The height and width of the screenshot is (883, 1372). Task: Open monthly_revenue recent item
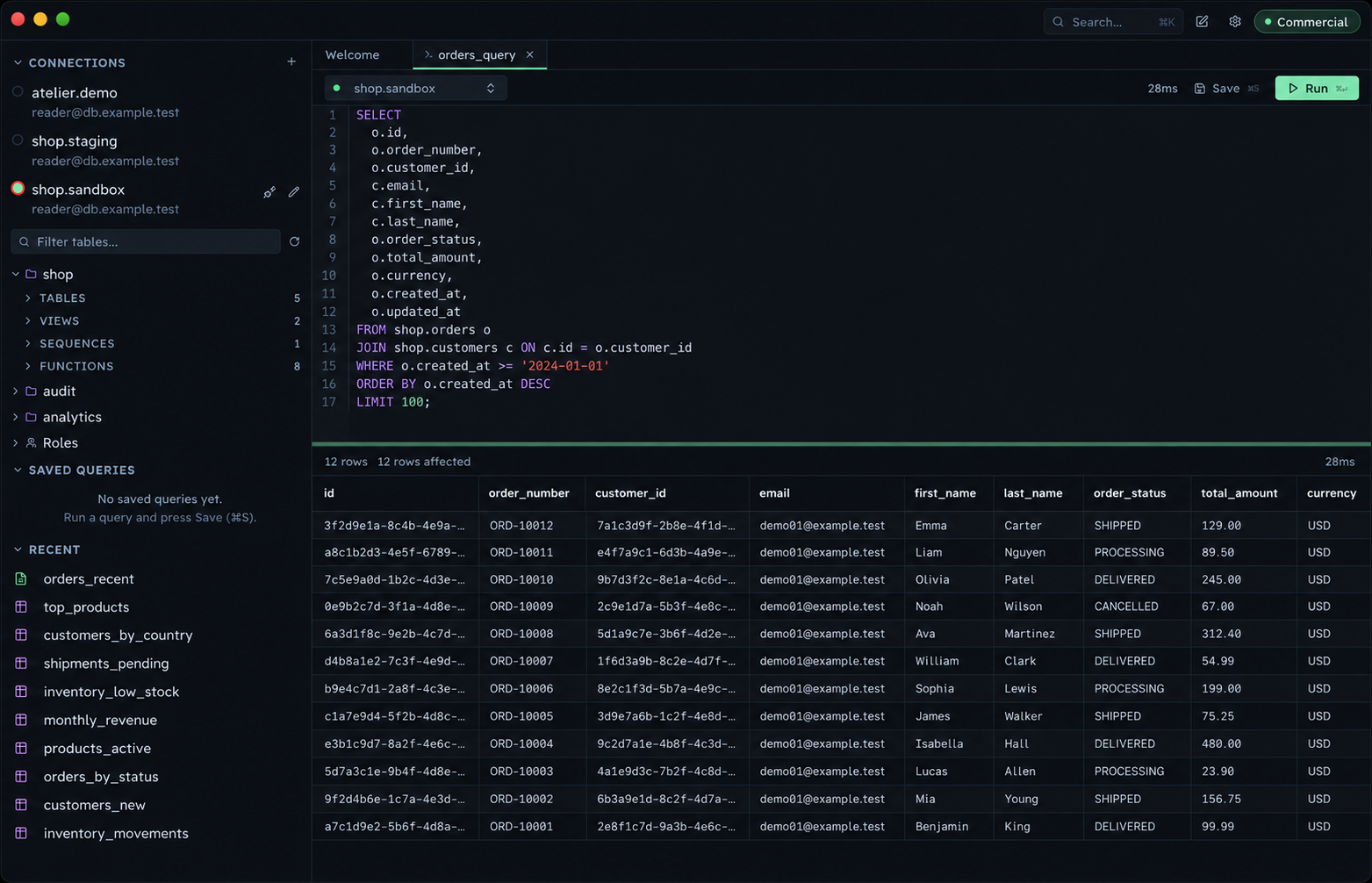[100, 721]
